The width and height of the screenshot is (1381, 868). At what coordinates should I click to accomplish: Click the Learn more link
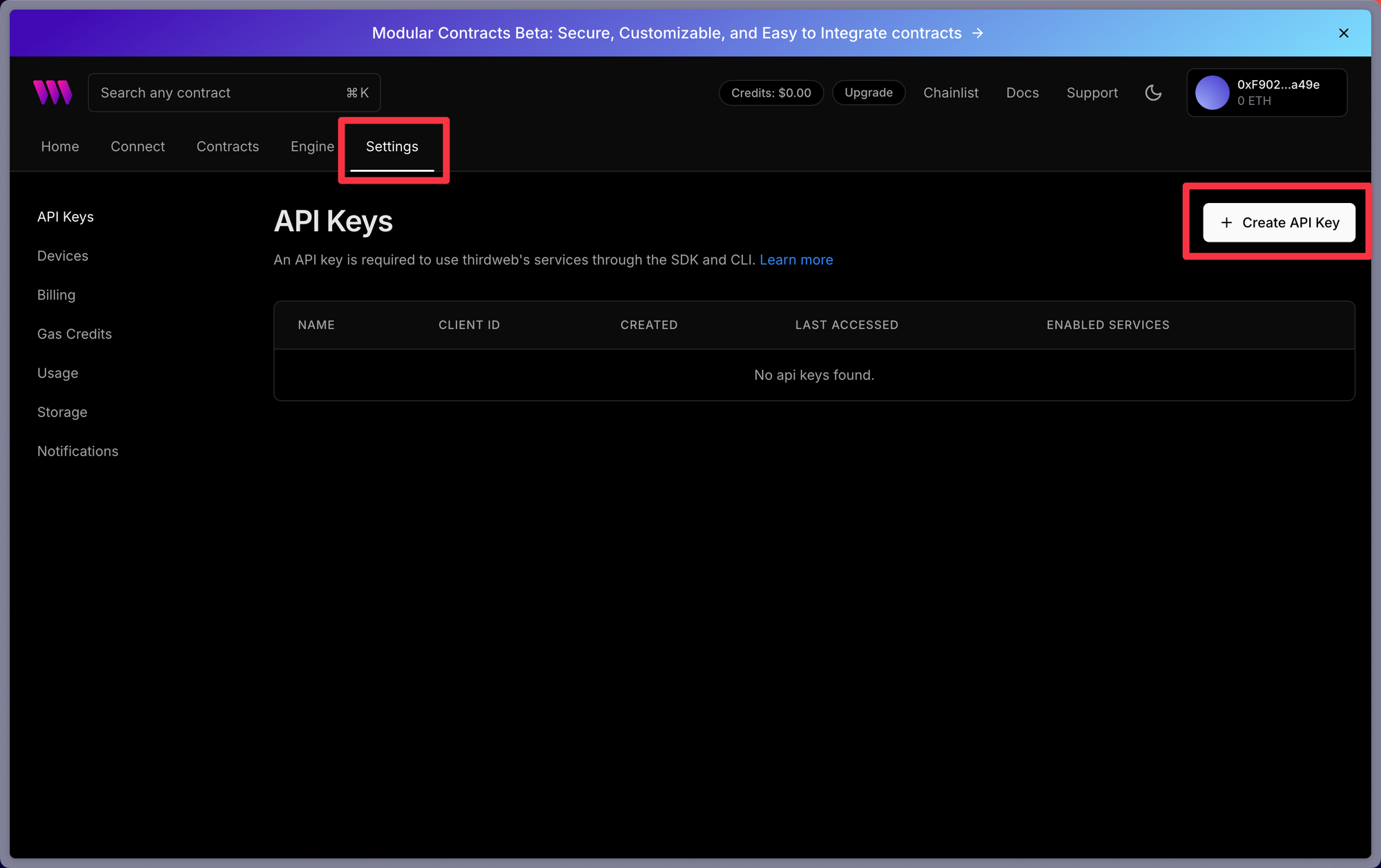[x=796, y=260]
